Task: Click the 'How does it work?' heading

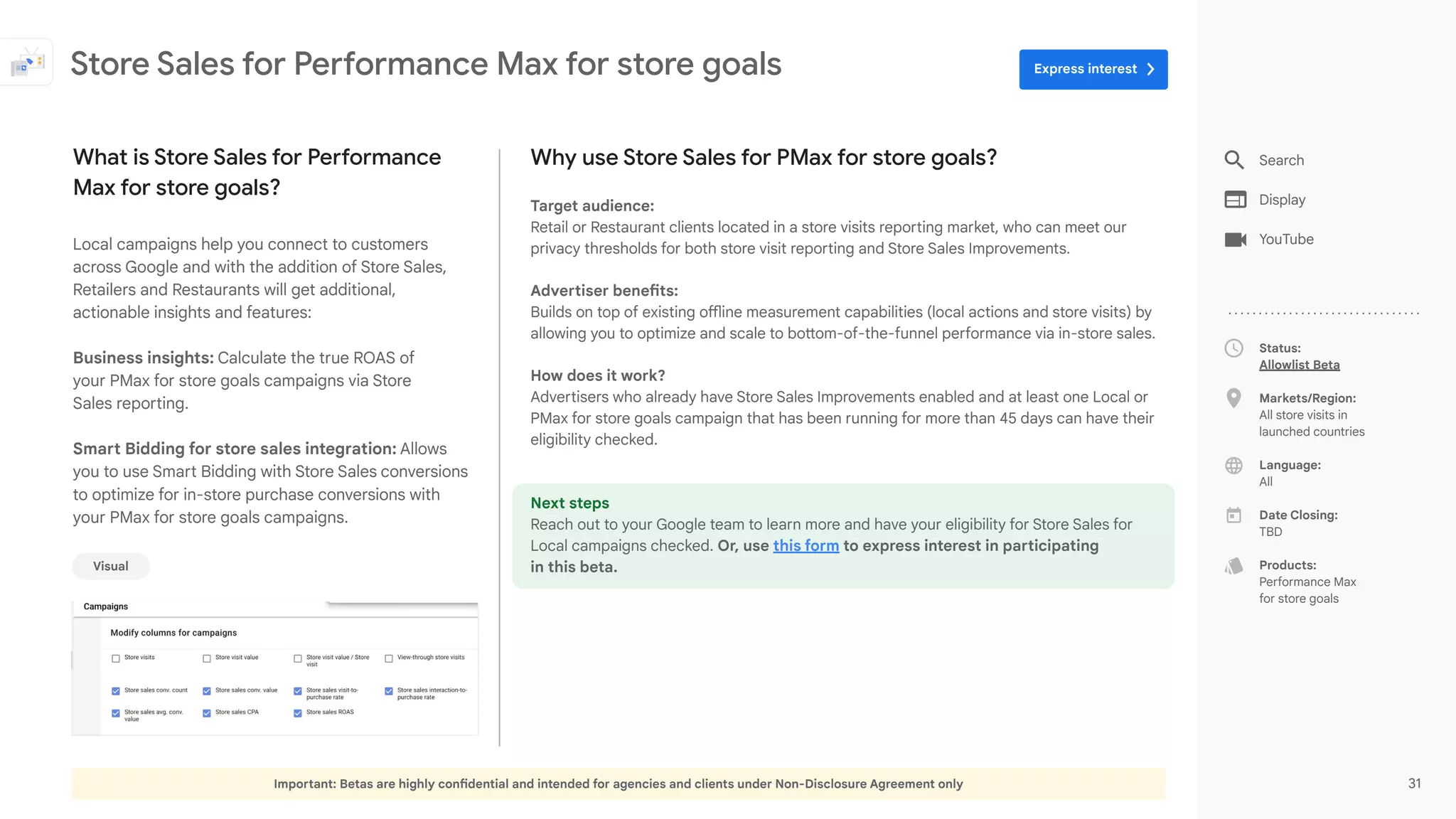Action: (598, 375)
